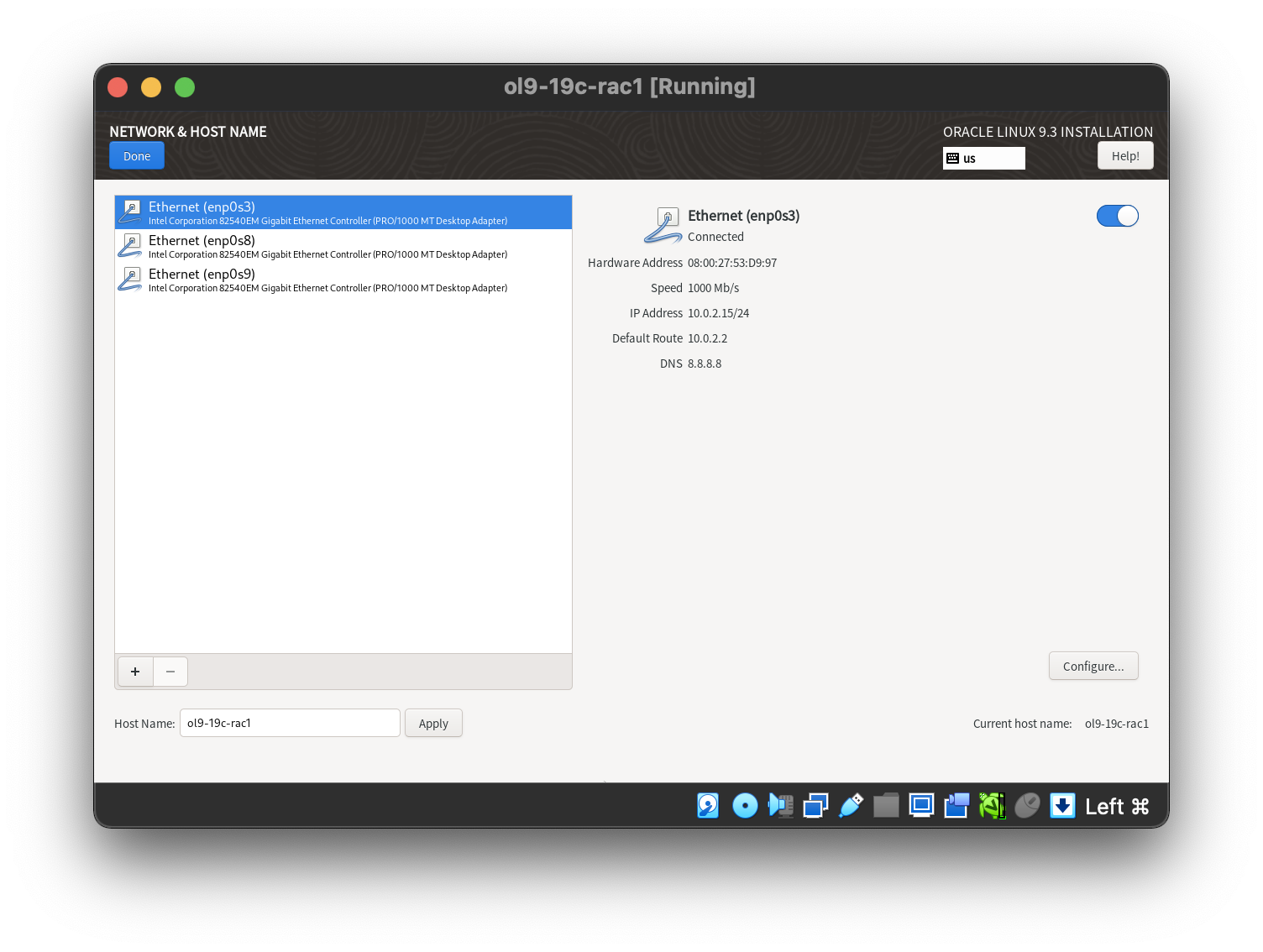1263x952 pixels.
Task: Click the Ethernet (enp0s3) heading in details pane
Action: 743,216
